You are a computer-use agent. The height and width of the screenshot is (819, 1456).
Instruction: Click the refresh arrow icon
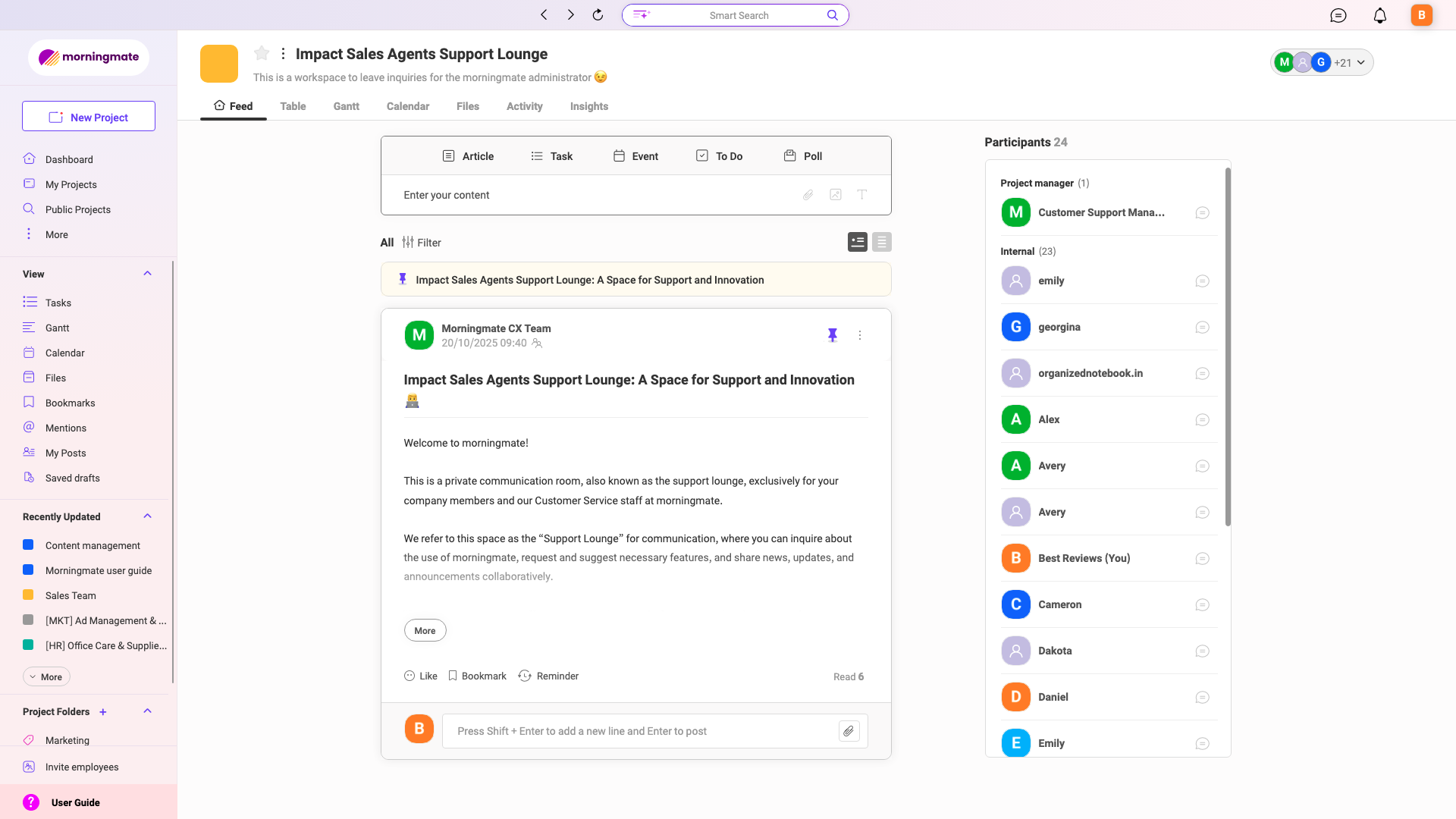click(598, 15)
